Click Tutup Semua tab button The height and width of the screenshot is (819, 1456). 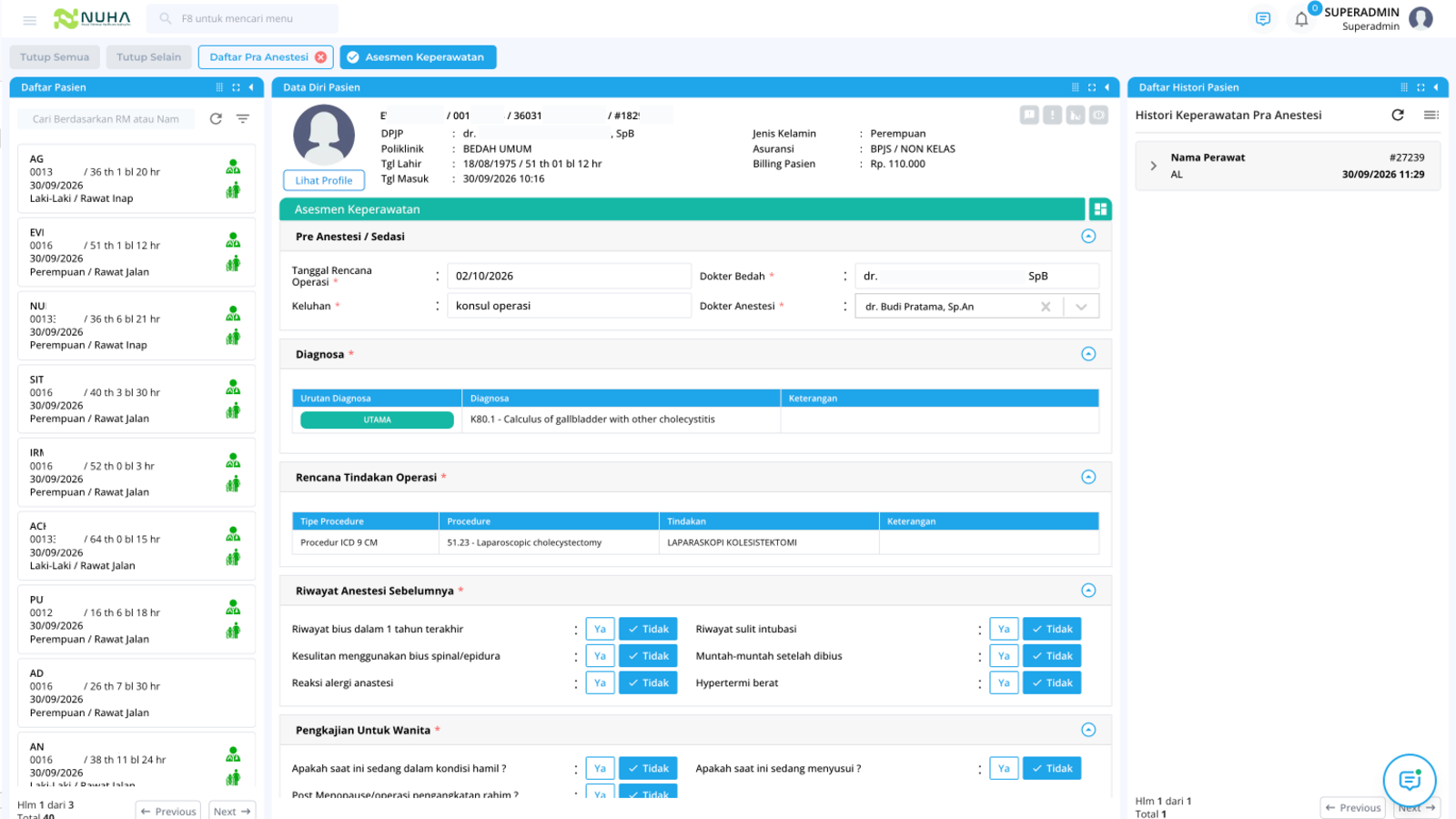coord(55,56)
